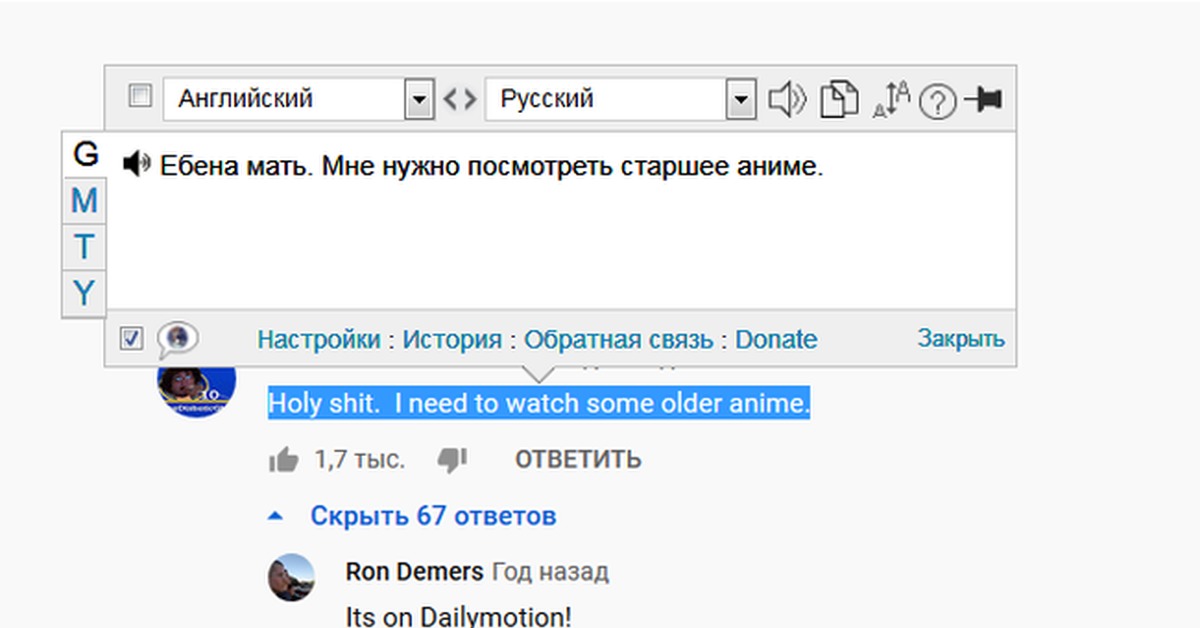Image resolution: width=1200 pixels, height=628 pixels.
Task: Click the speaker icon in the translator toolbar
Action: pyautogui.click(x=787, y=100)
